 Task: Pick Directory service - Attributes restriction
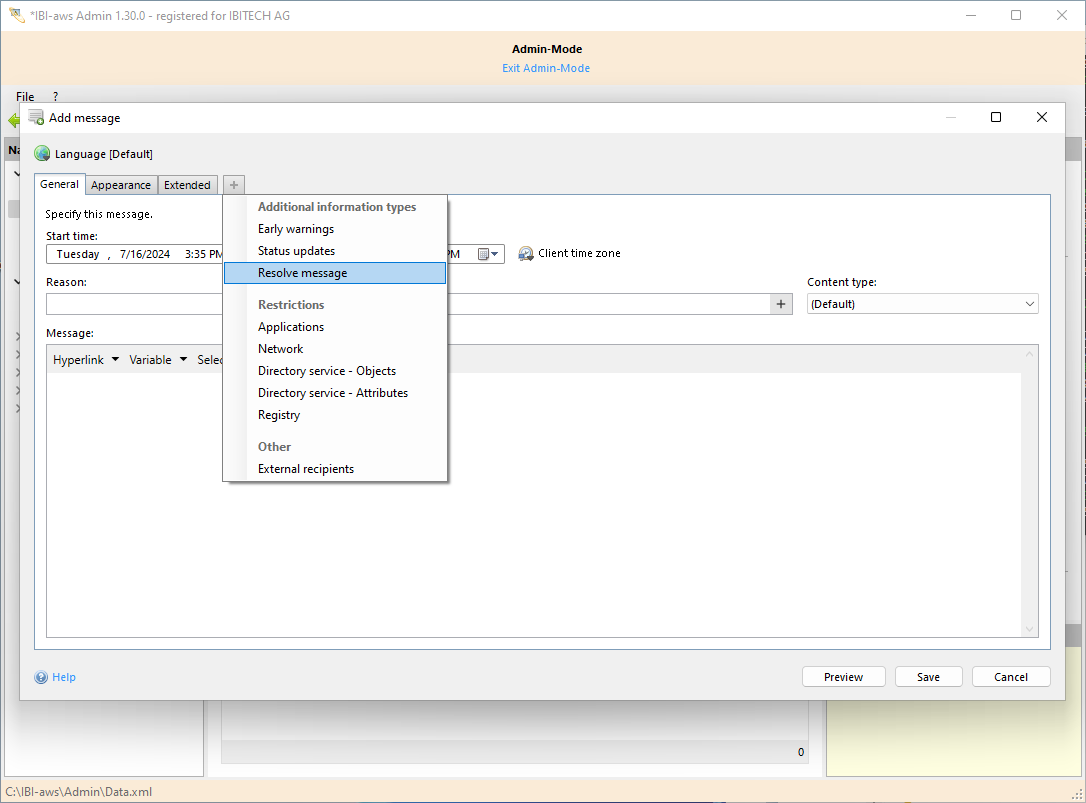[333, 393]
